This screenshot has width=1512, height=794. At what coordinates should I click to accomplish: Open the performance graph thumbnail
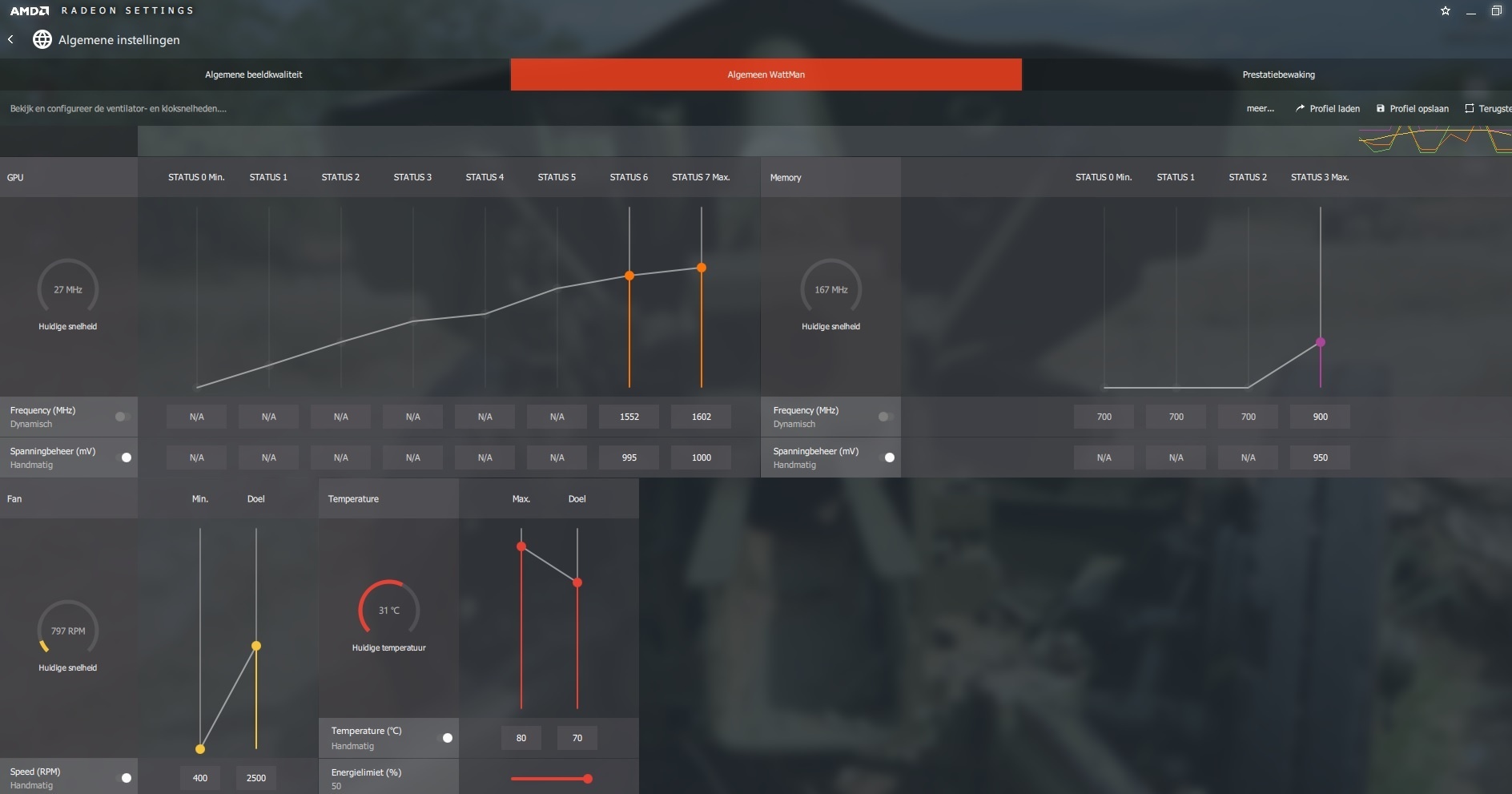pyautogui.click(x=1435, y=139)
